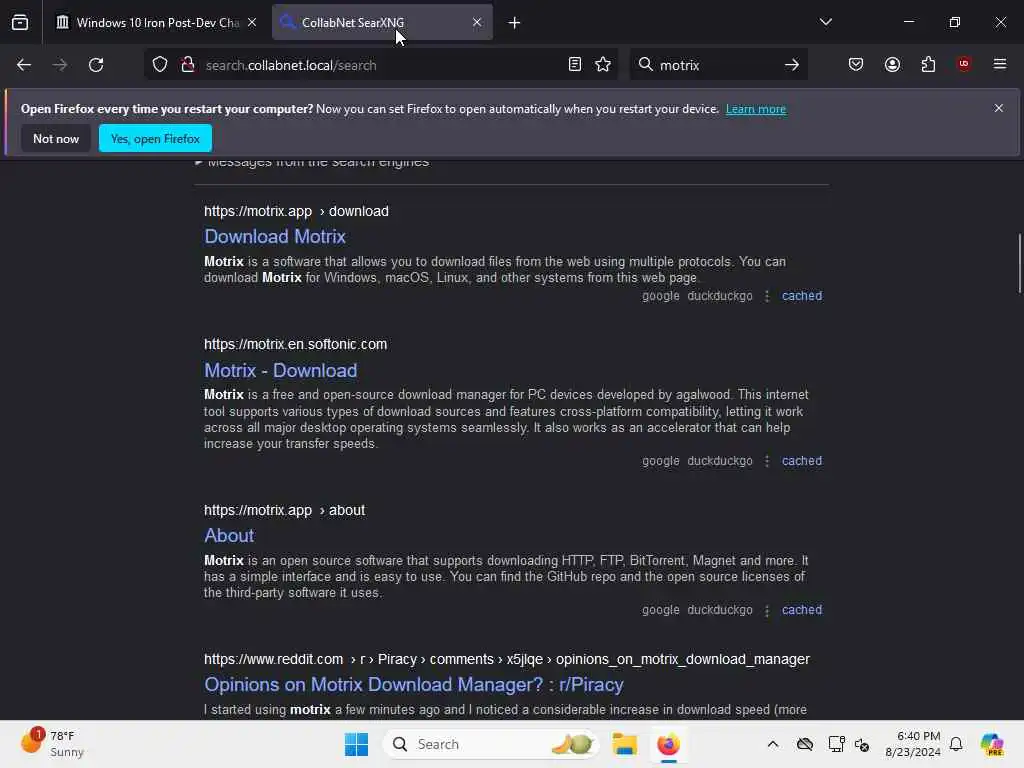Click muted volume tray icon
1024x768 pixels.
click(x=861, y=744)
